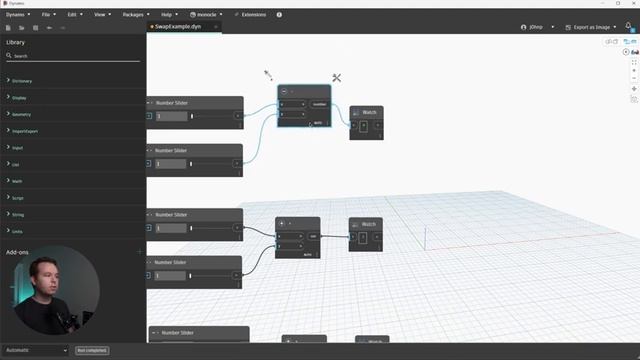Image resolution: width=640 pixels, height=360 pixels.
Task: Click the output port of the topmost Number Slider
Action: coord(238,116)
